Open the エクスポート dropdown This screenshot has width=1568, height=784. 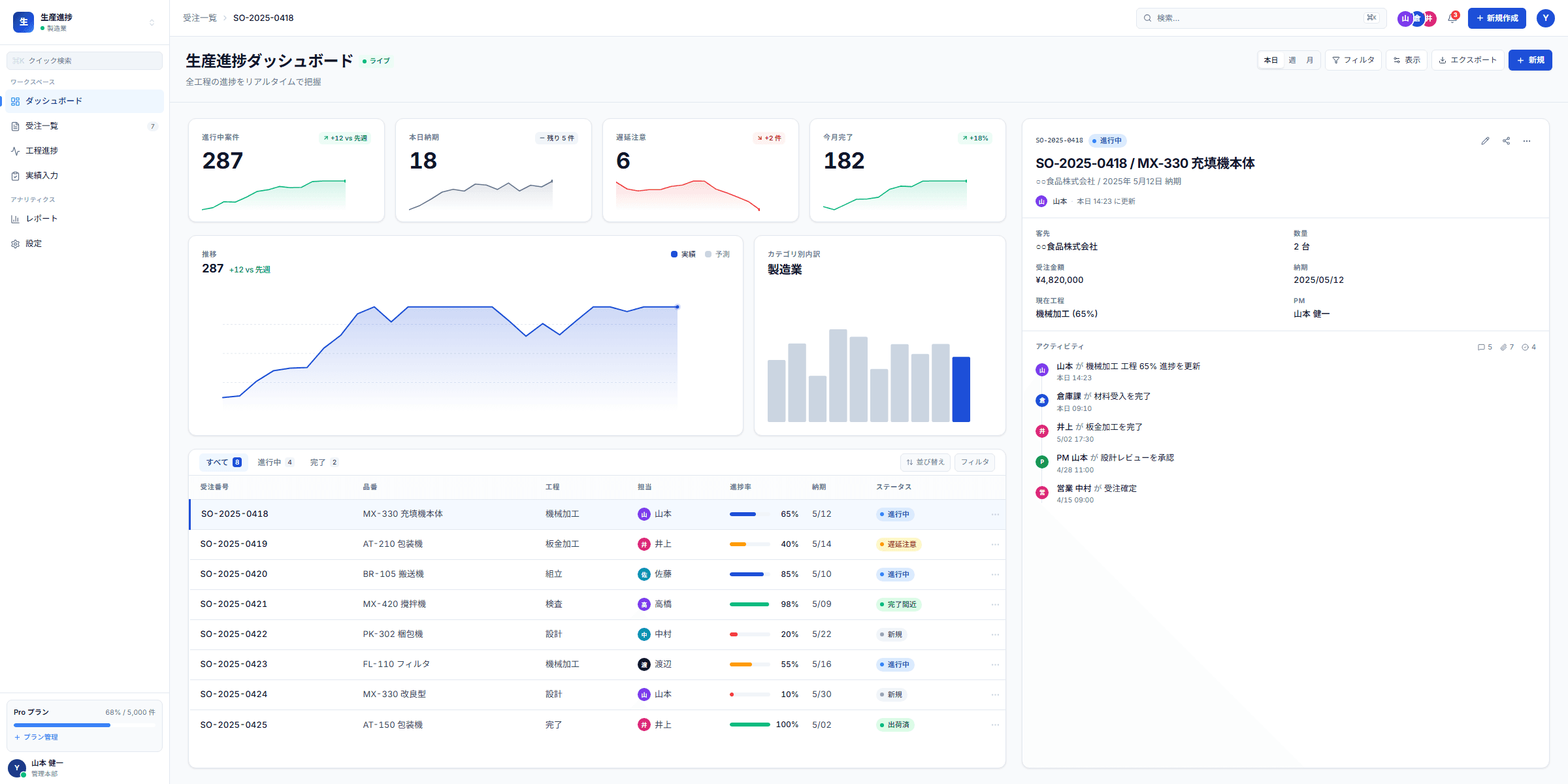pyautogui.click(x=1467, y=60)
